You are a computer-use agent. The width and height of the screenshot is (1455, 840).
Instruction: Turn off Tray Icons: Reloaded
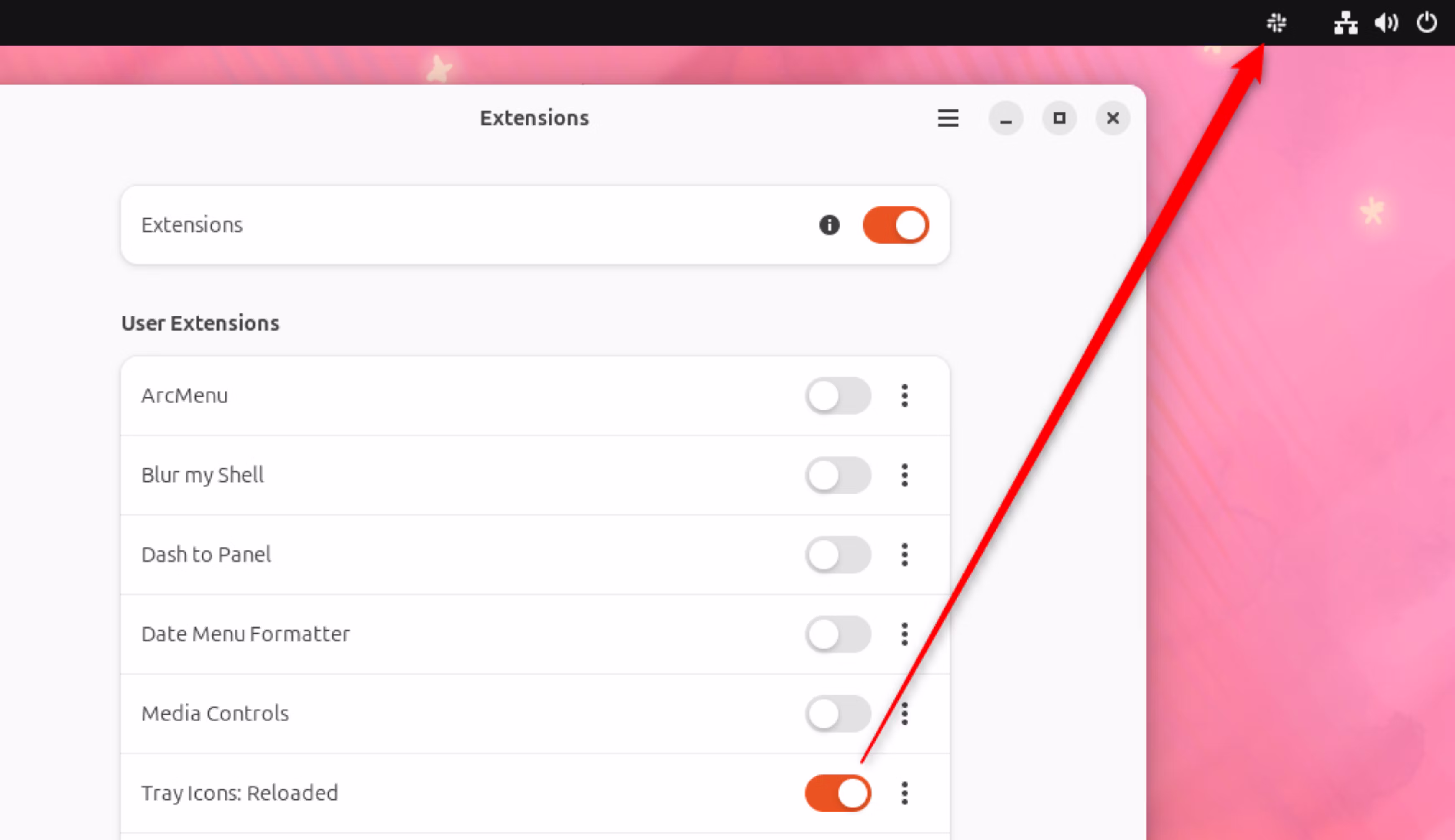click(x=837, y=793)
